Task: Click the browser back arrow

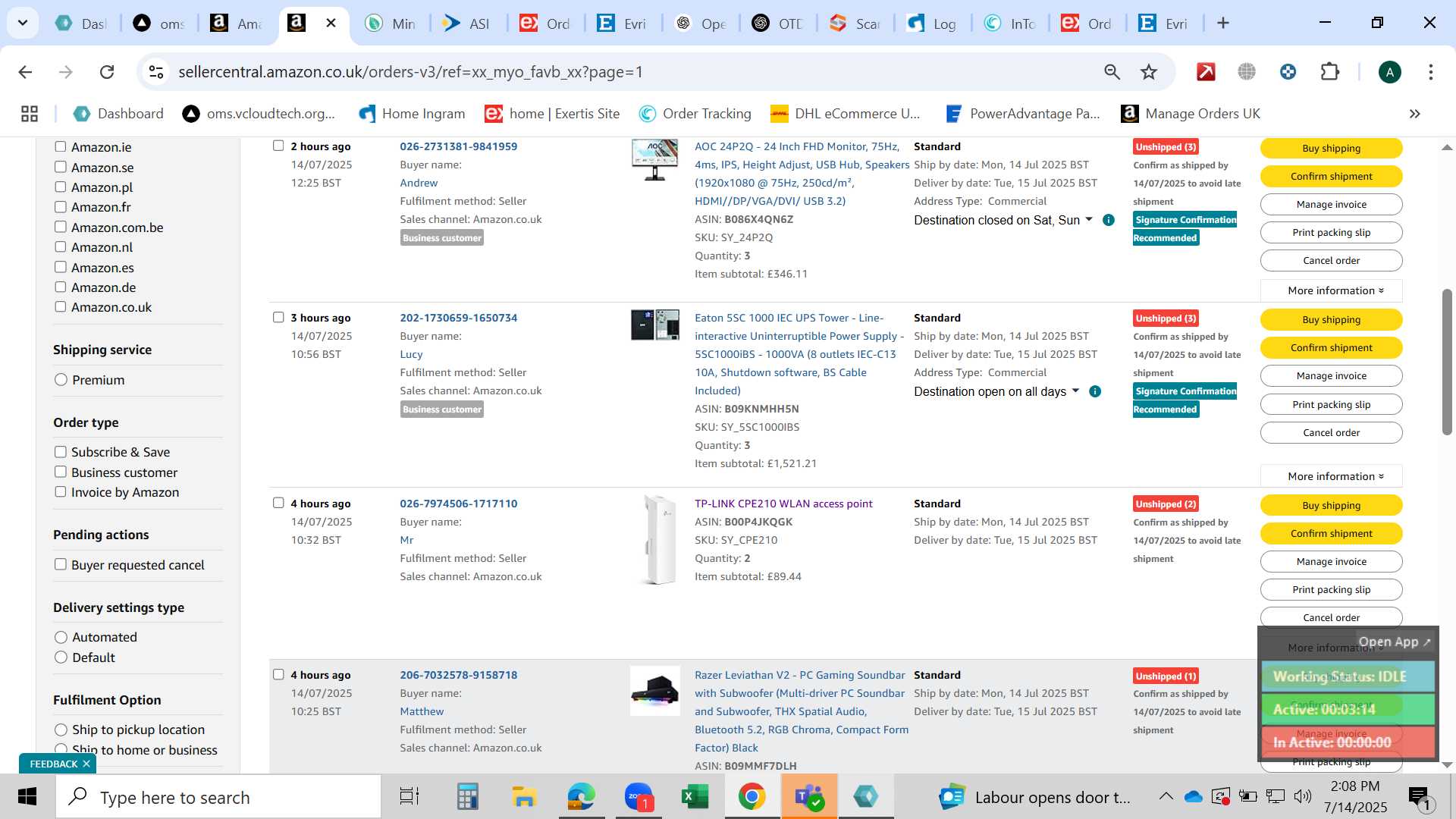Action: click(25, 72)
